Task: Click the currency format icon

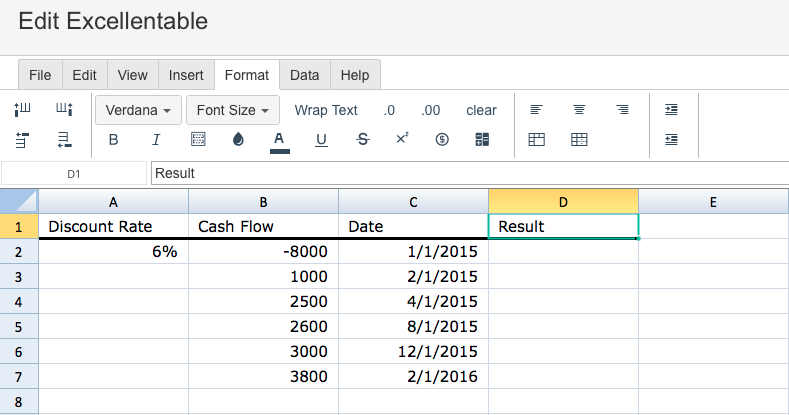Action: 442,140
